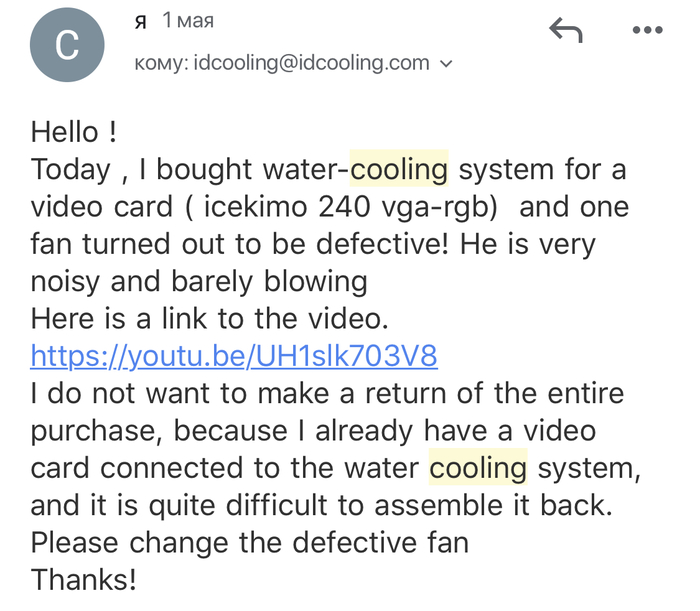Open the three-dot more options menu

(x=648, y=30)
